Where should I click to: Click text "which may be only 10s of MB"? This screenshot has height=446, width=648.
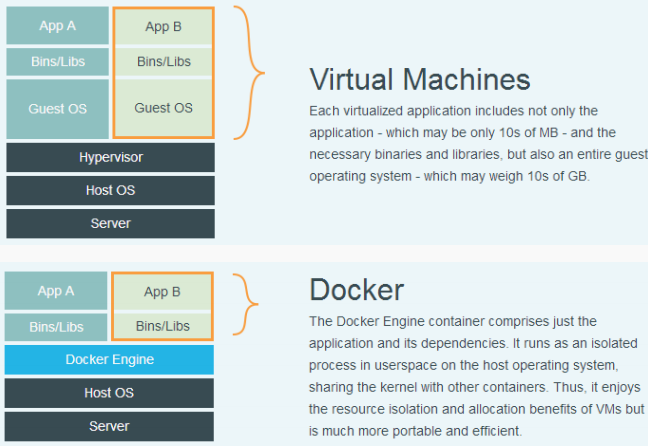(472, 133)
